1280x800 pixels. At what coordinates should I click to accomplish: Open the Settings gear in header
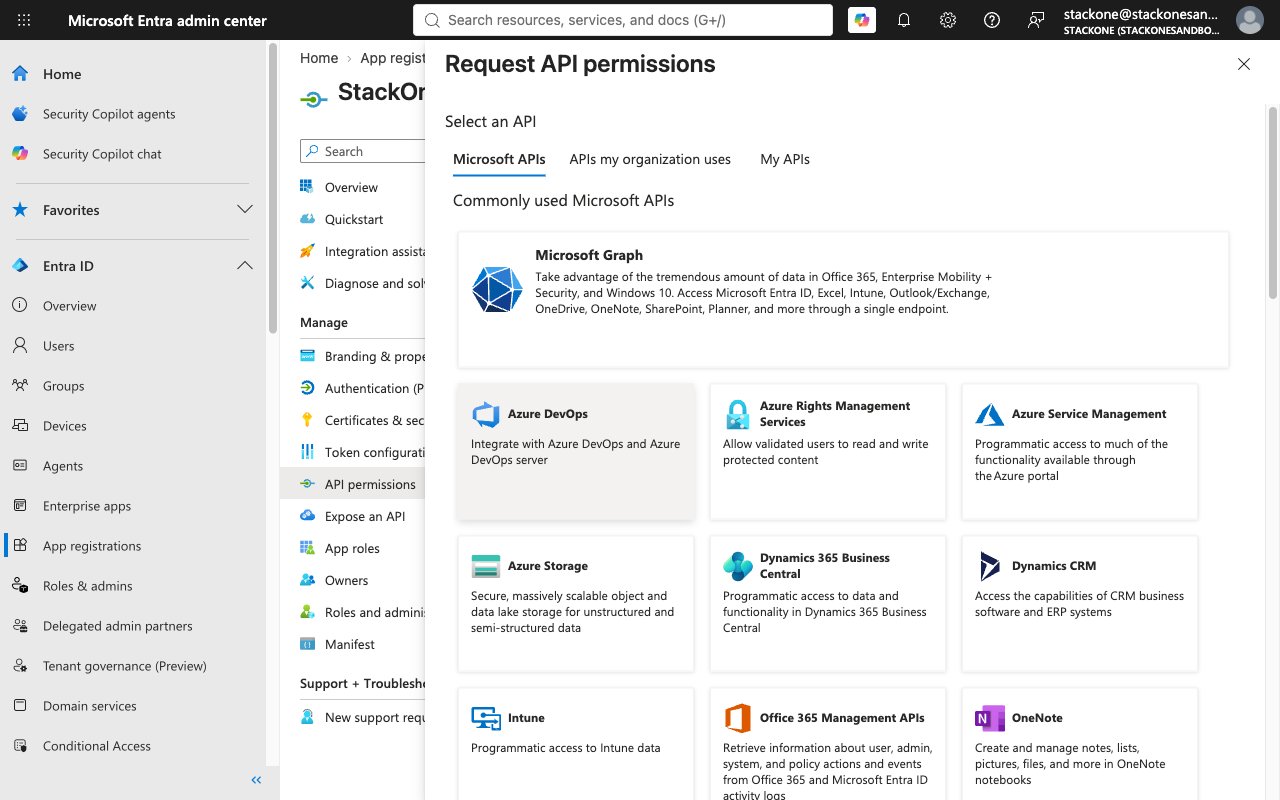948,20
